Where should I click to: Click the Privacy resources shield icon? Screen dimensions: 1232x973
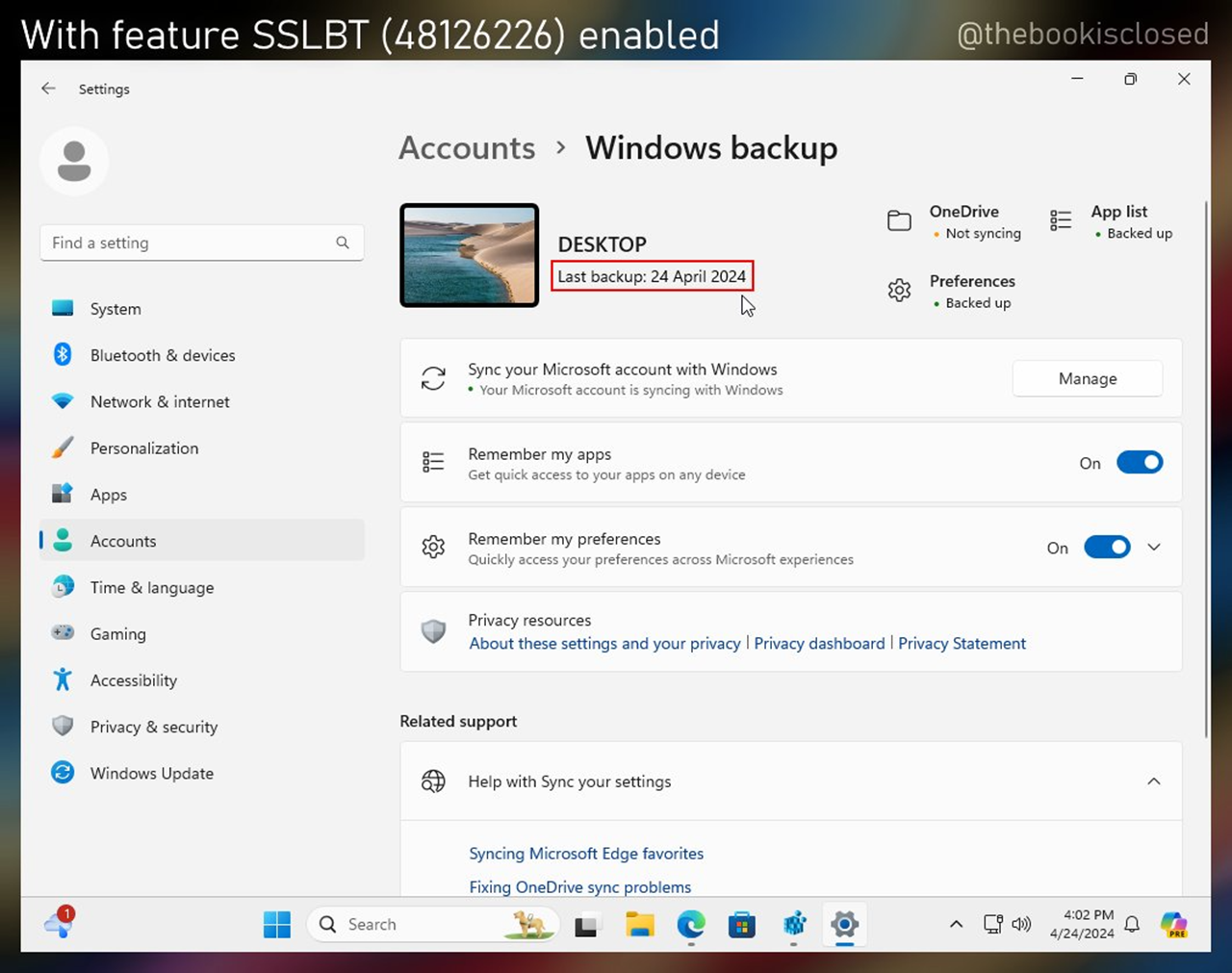(x=433, y=631)
